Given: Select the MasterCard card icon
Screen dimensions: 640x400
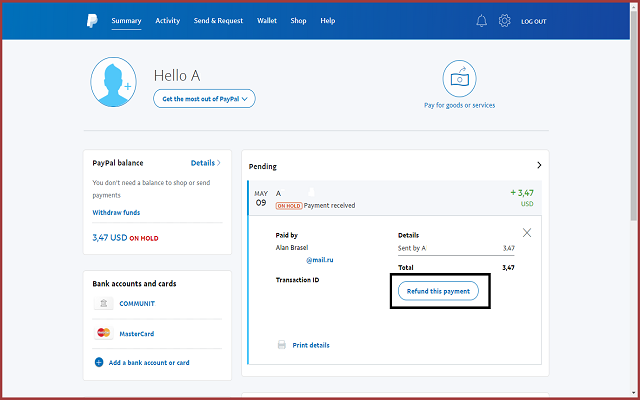Looking at the screenshot, I should tap(102, 333).
